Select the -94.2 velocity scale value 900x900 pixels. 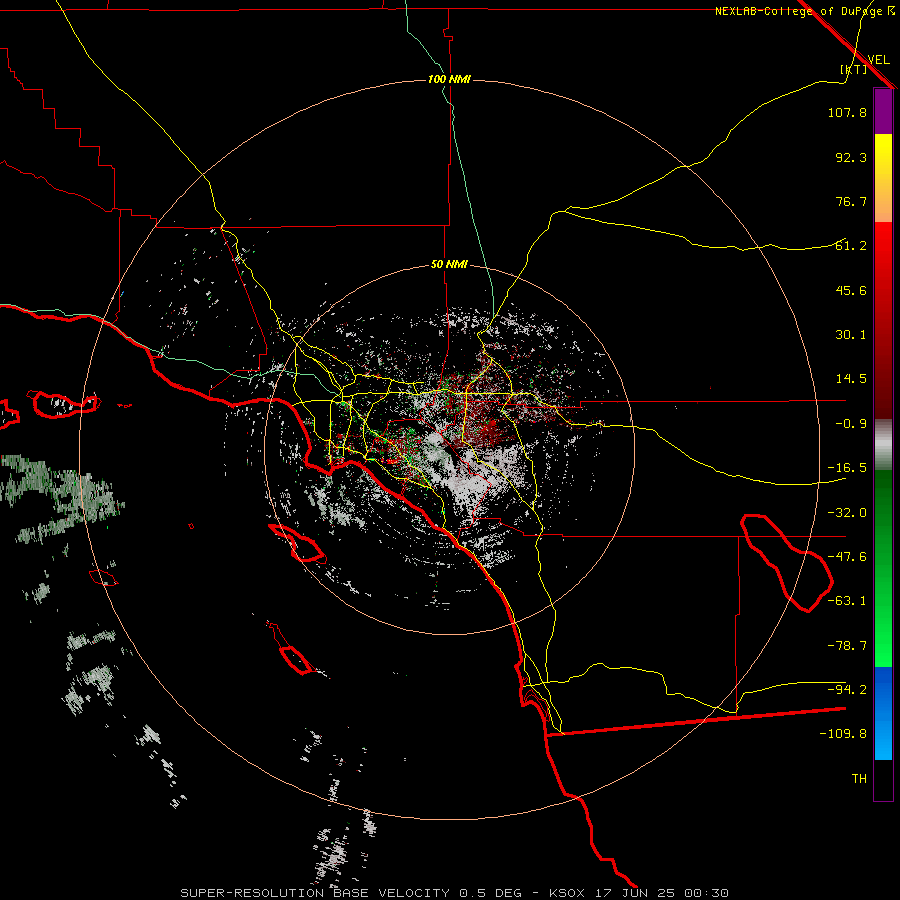(847, 690)
